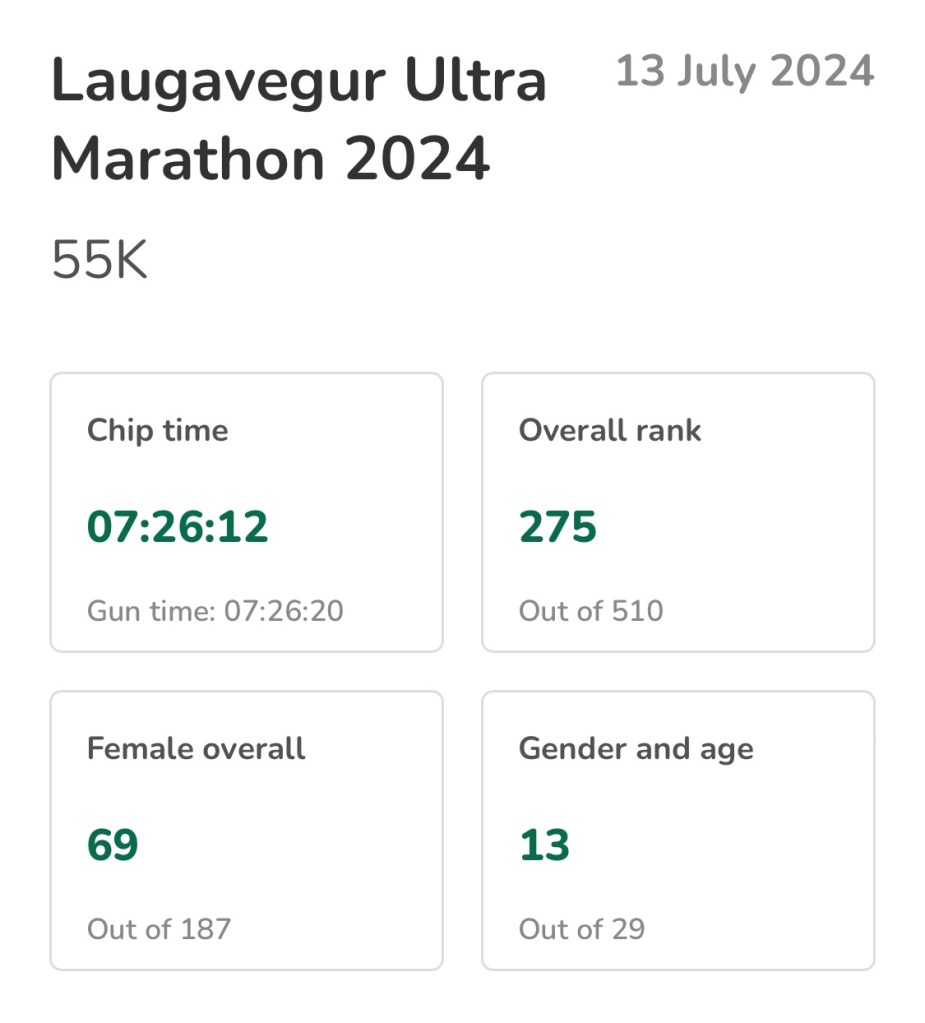The height and width of the screenshot is (1023, 925).
Task: Select the overall rank value 275
Action: 558,527
